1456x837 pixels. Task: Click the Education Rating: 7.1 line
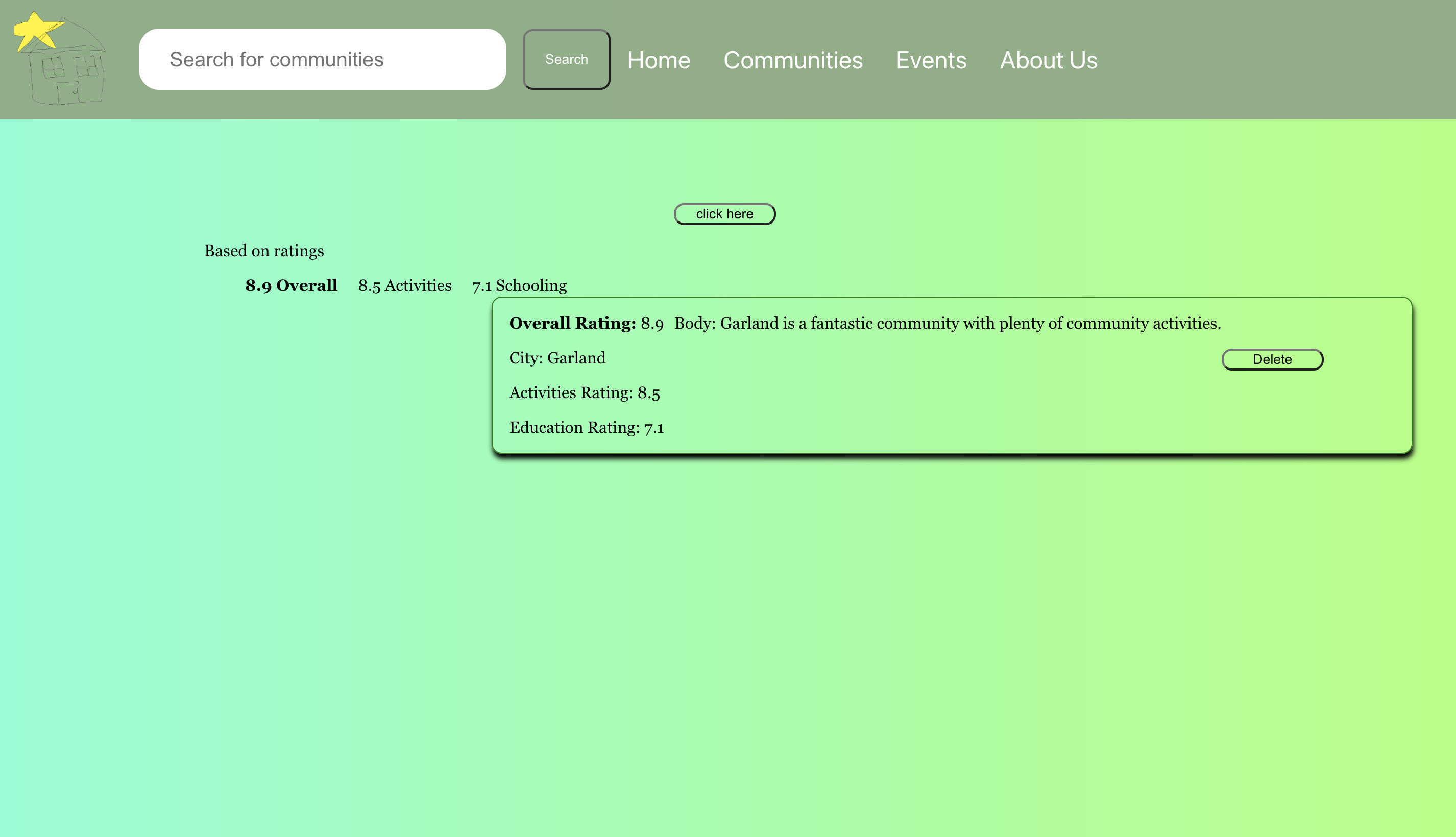[586, 427]
